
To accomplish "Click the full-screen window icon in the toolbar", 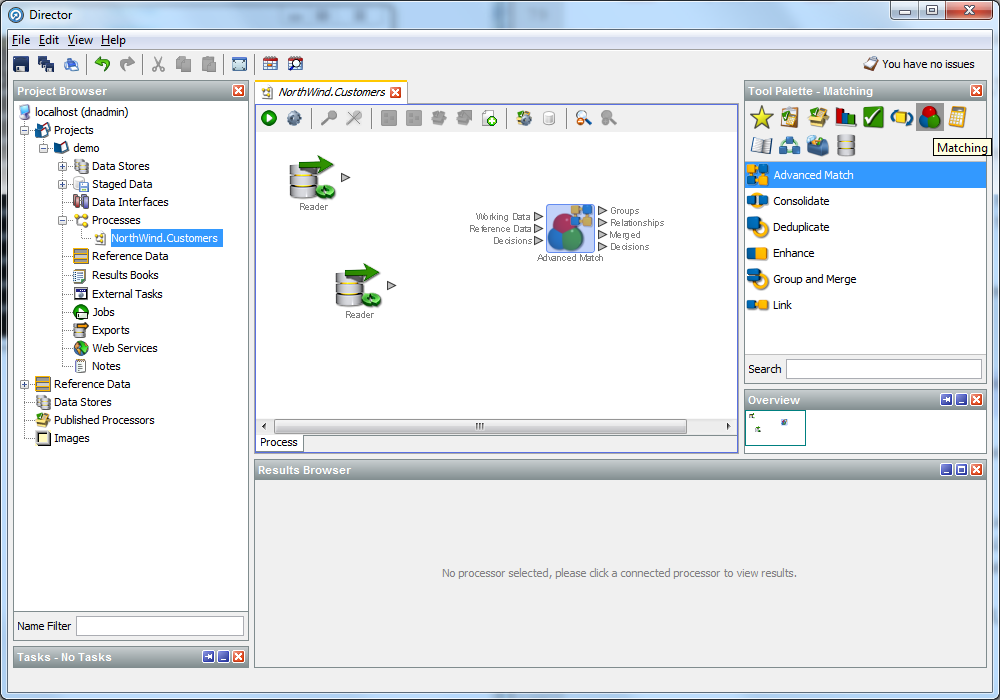I will [x=239, y=64].
